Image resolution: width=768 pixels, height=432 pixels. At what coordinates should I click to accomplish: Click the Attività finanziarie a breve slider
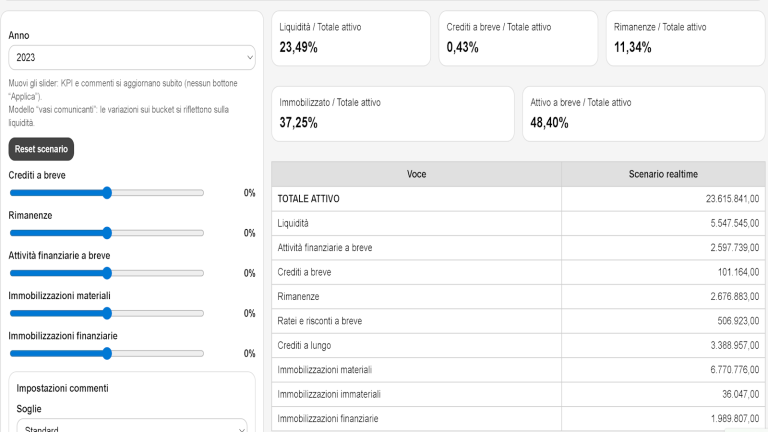[106, 273]
